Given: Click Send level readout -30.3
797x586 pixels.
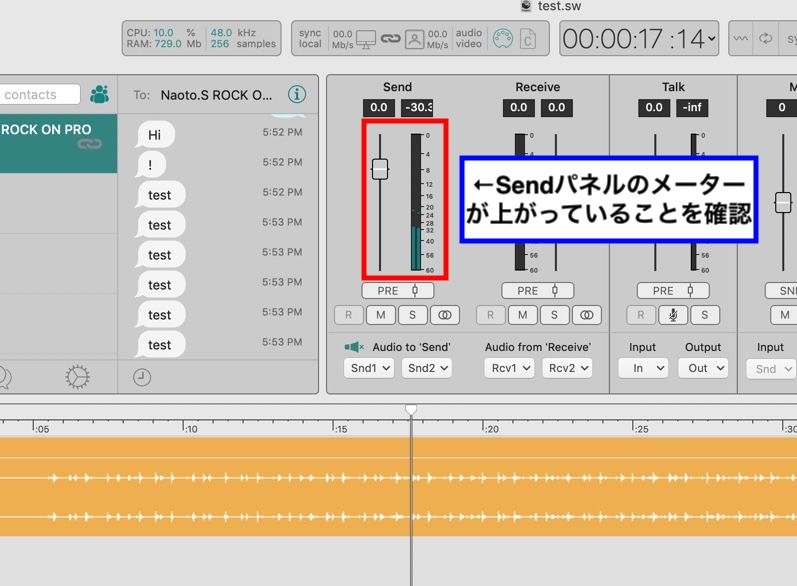Looking at the screenshot, I should pyautogui.click(x=417, y=107).
